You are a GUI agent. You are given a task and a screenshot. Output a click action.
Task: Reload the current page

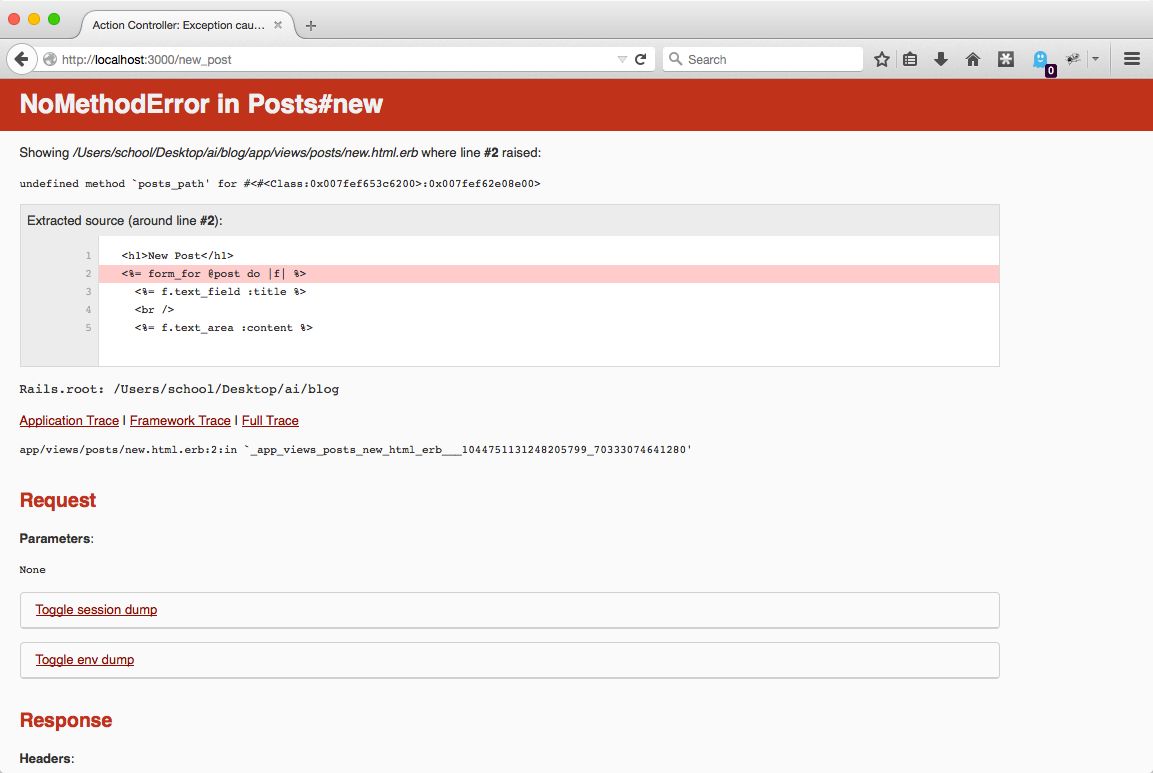pos(641,59)
